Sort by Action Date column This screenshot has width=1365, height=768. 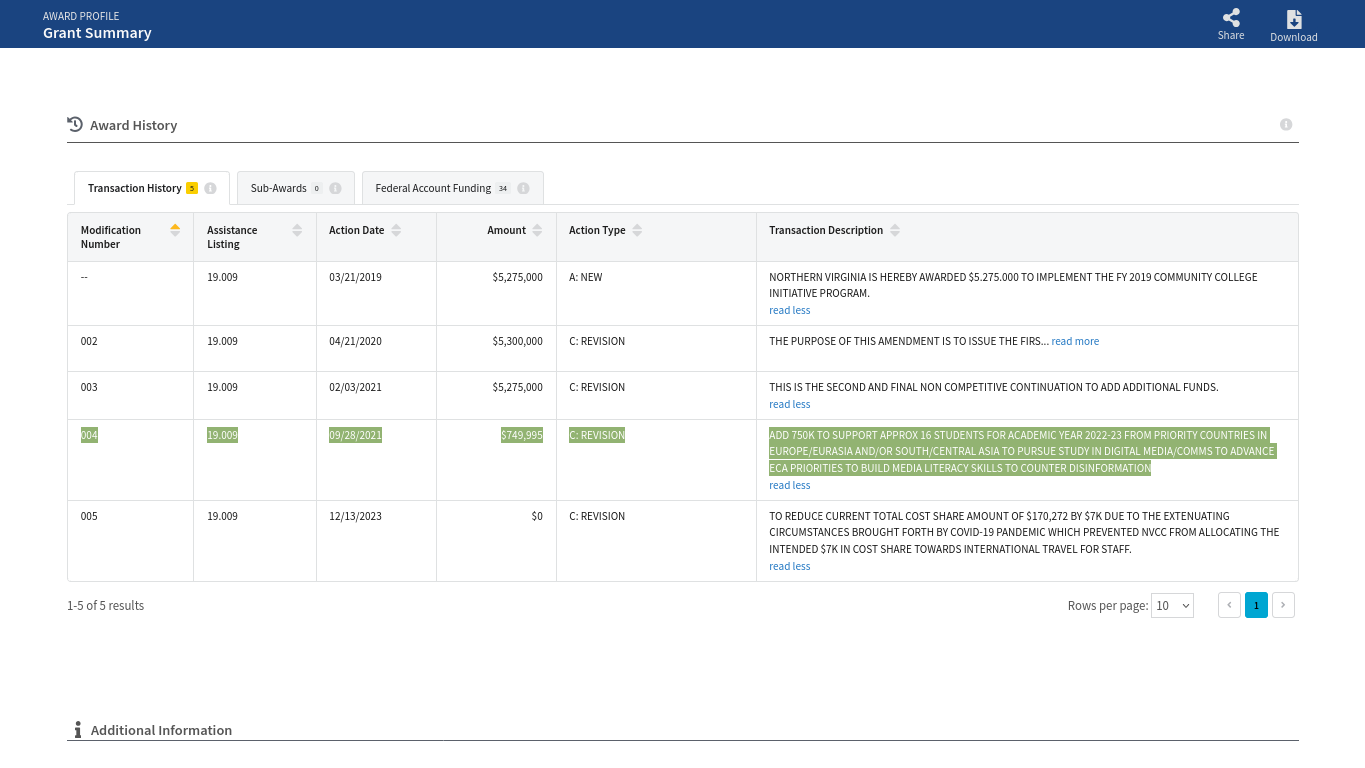point(396,230)
